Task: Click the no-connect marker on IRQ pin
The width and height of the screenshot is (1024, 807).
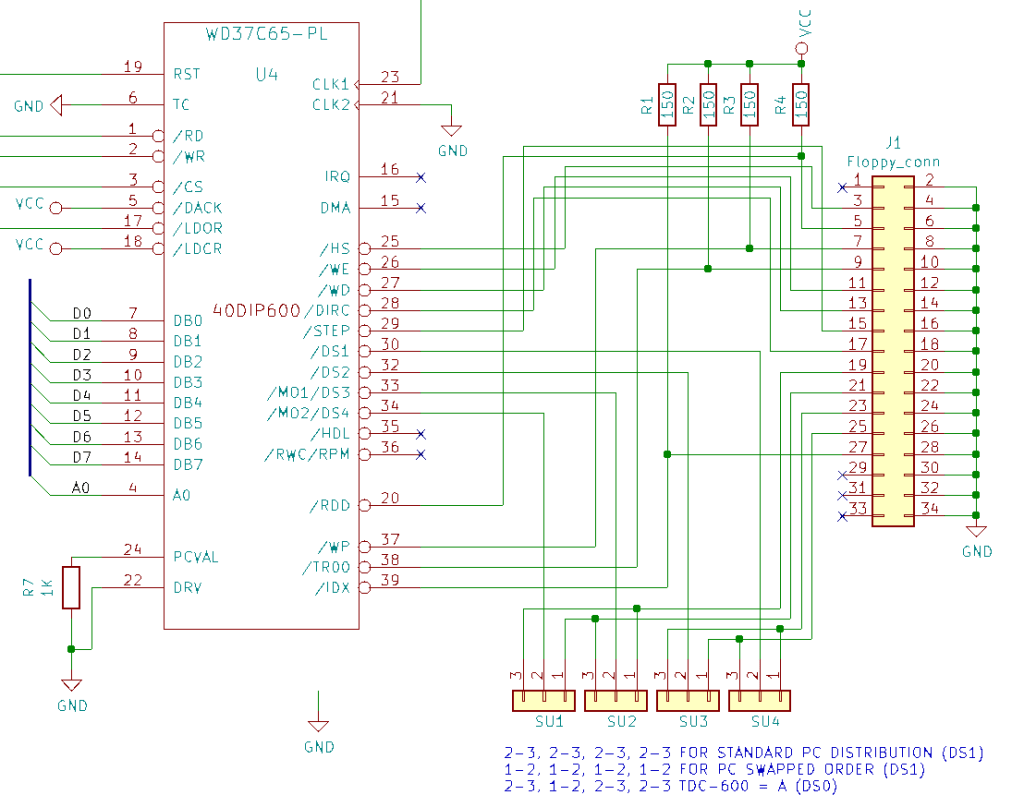Action: tap(420, 177)
